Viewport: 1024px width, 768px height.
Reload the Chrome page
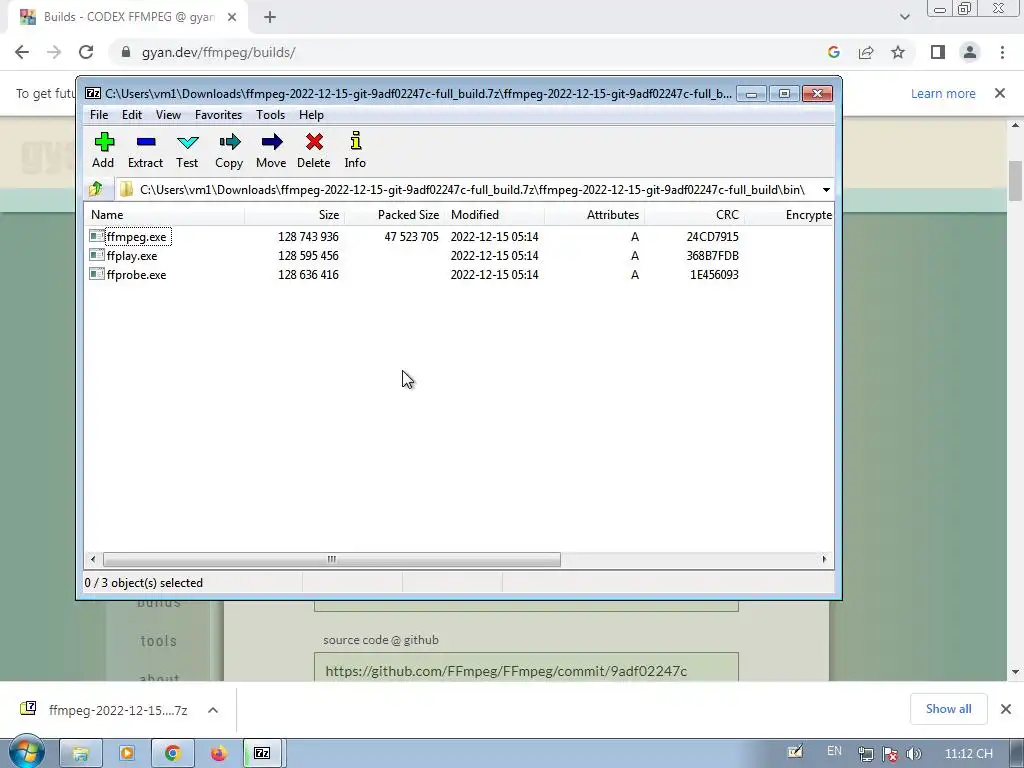[86, 52]
